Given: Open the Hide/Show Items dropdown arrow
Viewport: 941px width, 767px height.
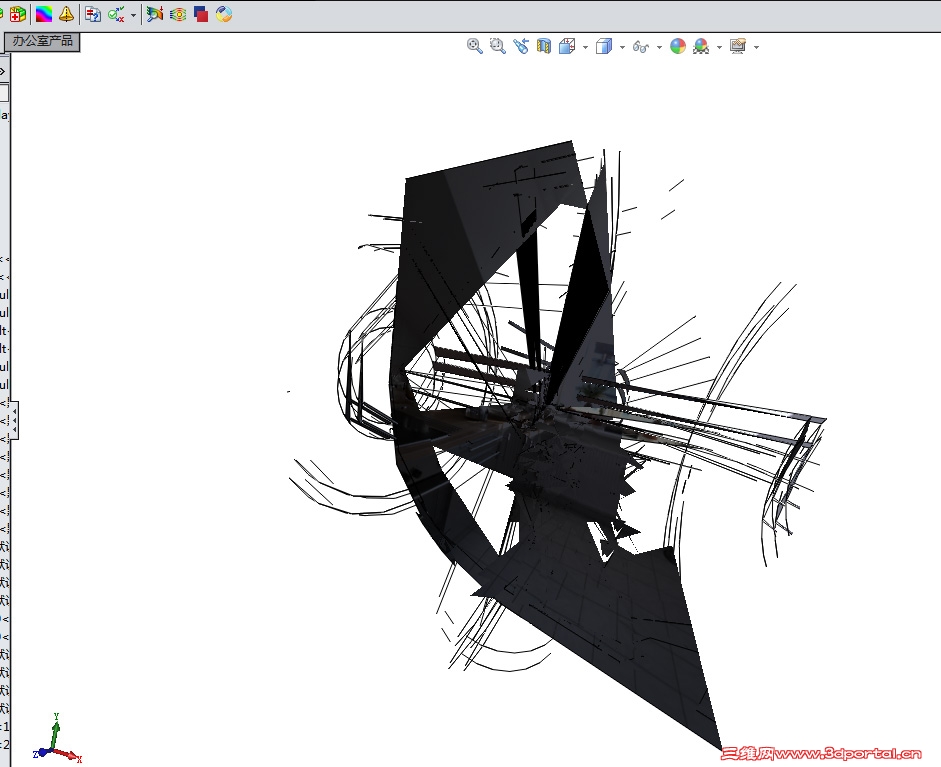Looking at the screenshot, I should (659, 47).
